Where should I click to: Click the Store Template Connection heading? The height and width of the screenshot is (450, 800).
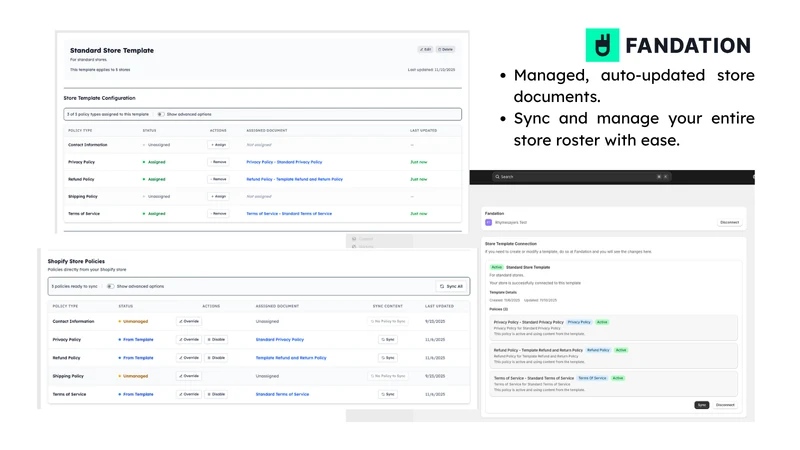click(x=511, y=244)
